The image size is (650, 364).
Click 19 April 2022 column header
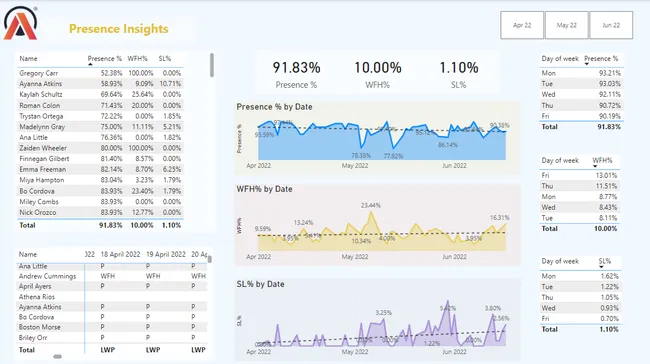pyautogui.click(x=166, y=255)
